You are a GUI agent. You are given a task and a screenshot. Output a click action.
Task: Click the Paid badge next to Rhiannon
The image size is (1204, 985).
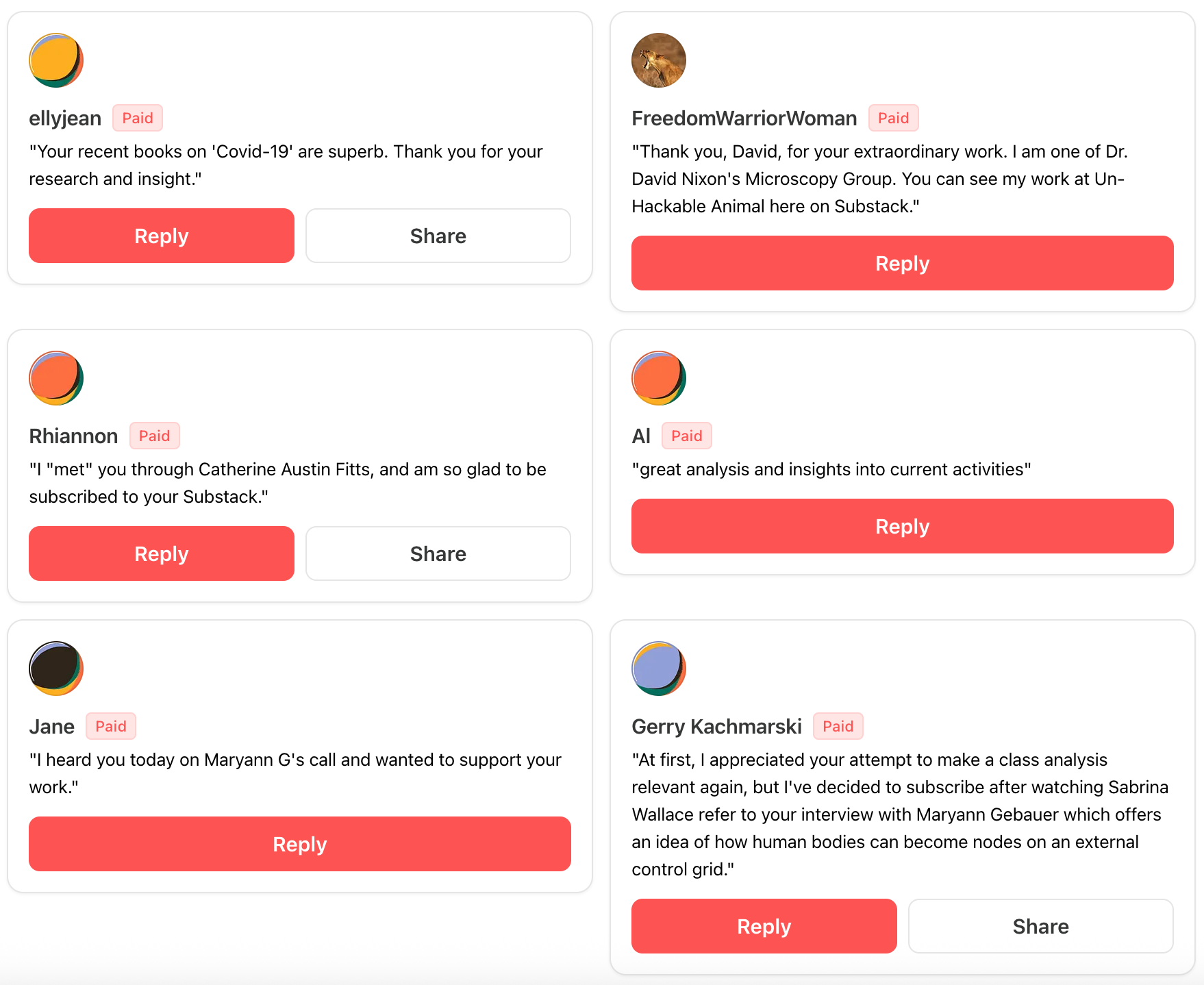point(154,436)
